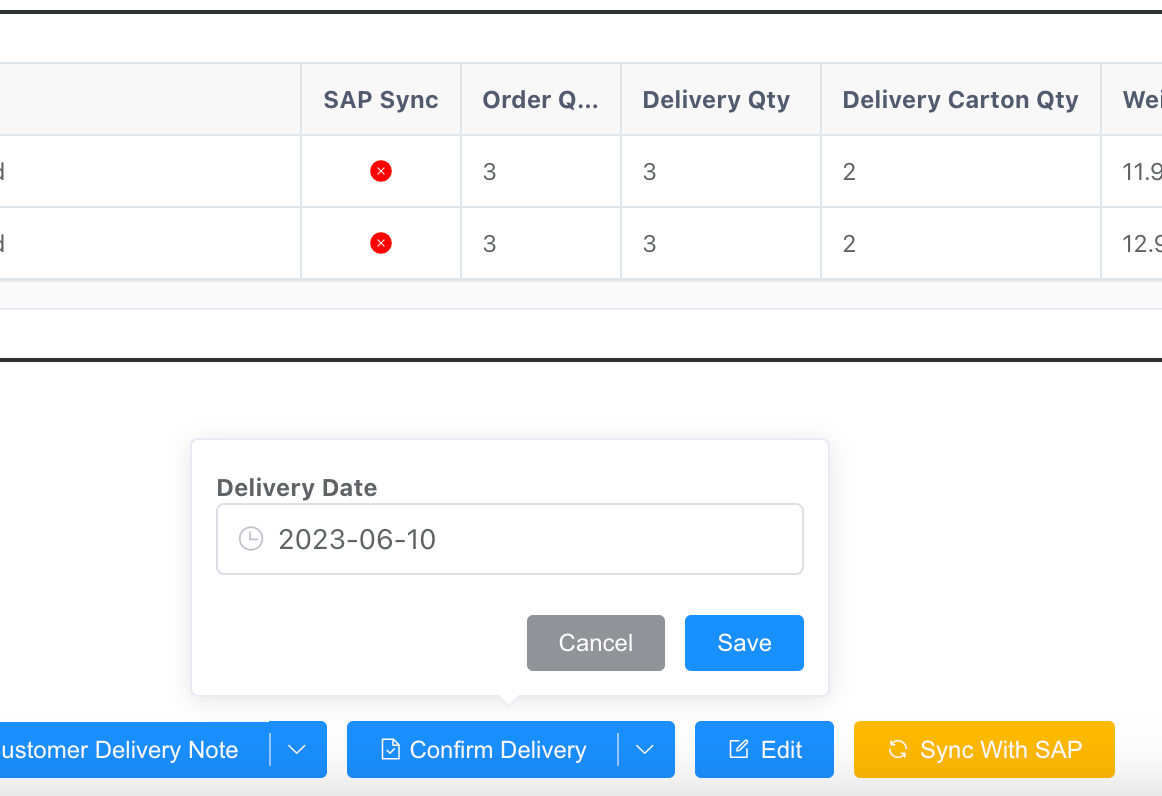The width and height of the screenshot is (1162, 796).
Task: Select the Delivery Qty column header
Action: tap(716, 100)
